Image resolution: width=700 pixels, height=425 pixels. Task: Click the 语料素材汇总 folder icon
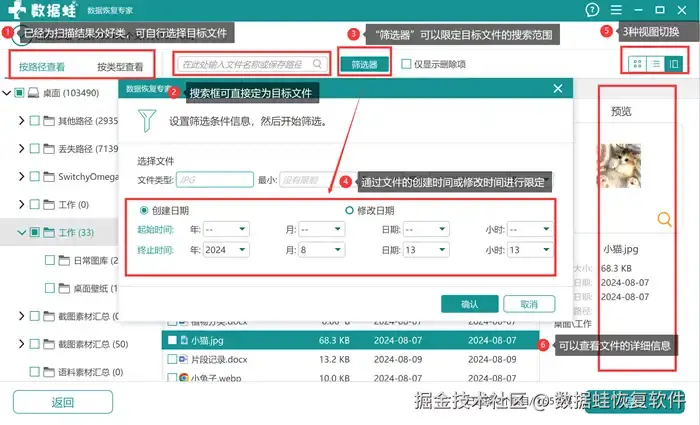point(49,371)
